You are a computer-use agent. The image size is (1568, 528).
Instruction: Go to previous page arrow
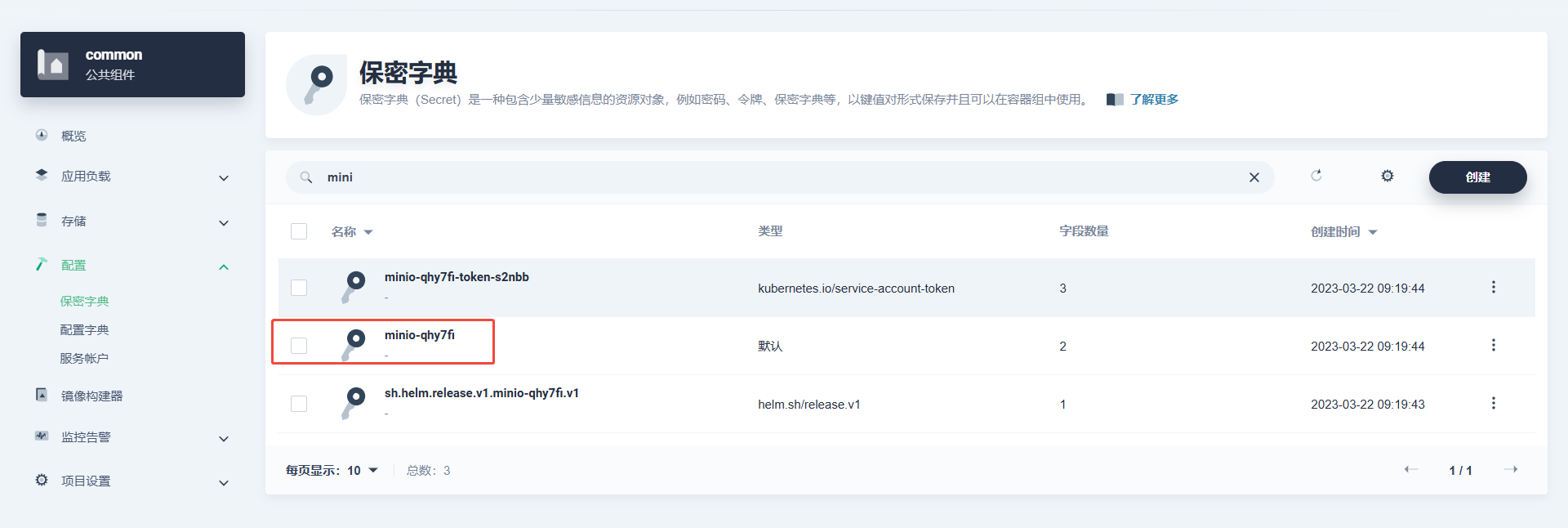(x=1410, y=469)
